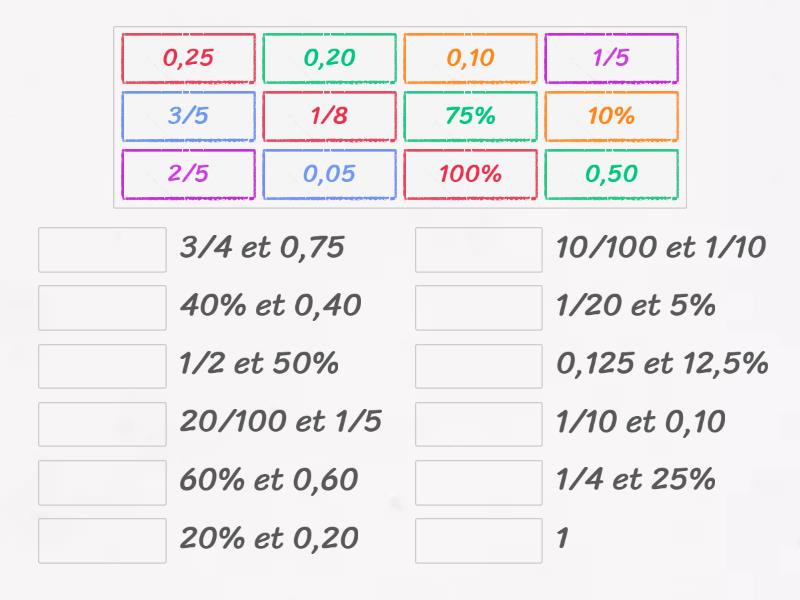Screen dimensions: 800x600
Task: Click answer box beside 3/4 et 0,75
Action: click(x=102, y=250)
